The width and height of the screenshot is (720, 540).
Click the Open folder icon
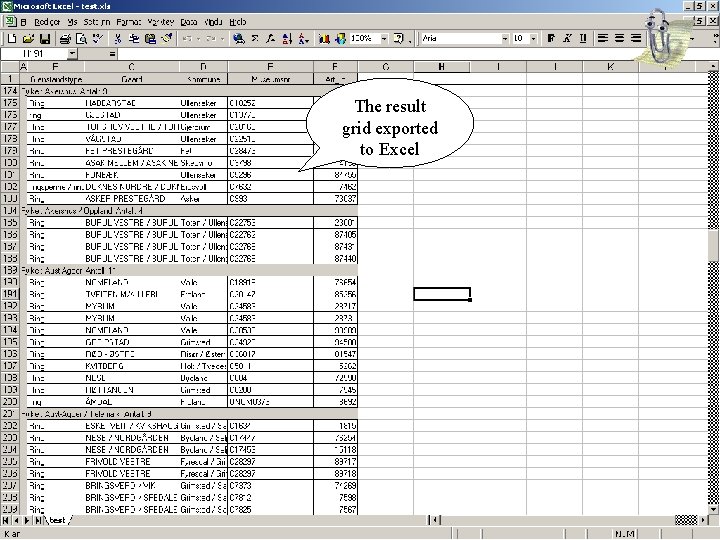click(28, 39)
